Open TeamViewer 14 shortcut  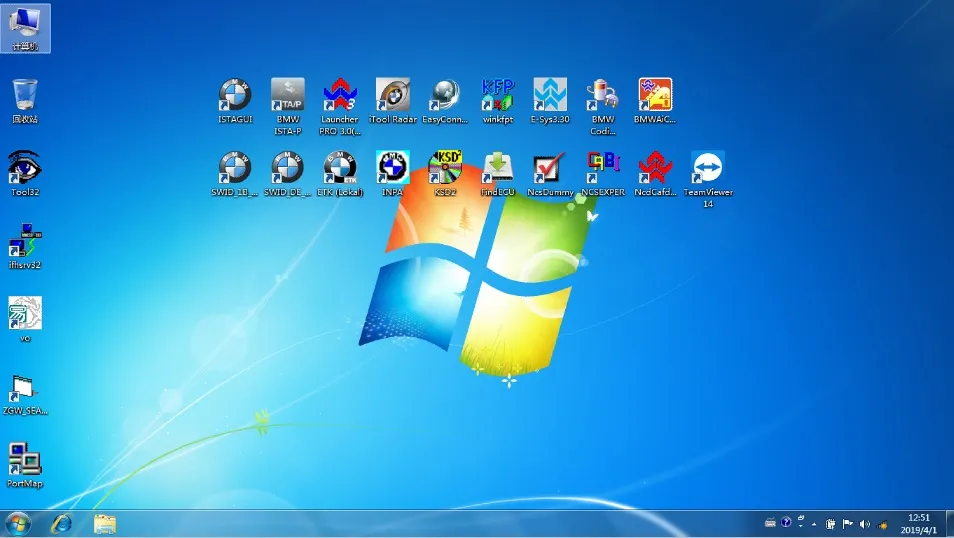(x=708, y=168)
